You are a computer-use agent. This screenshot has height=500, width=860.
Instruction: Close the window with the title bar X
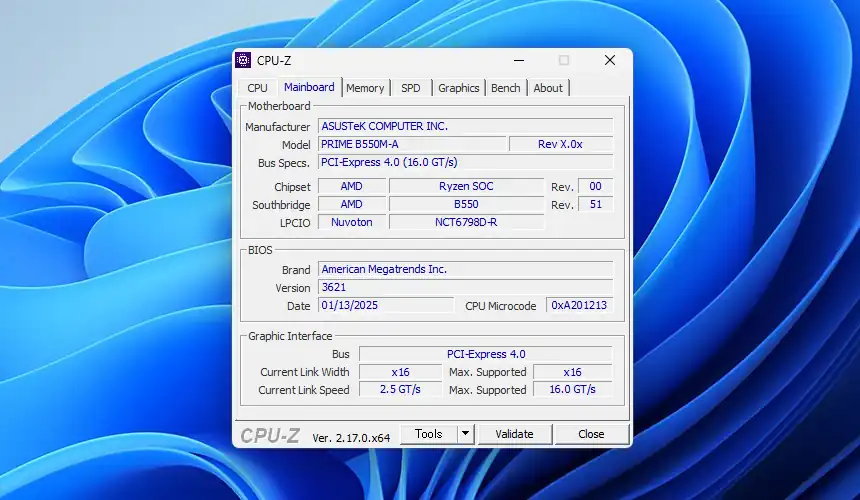click(x=609, y=60)
